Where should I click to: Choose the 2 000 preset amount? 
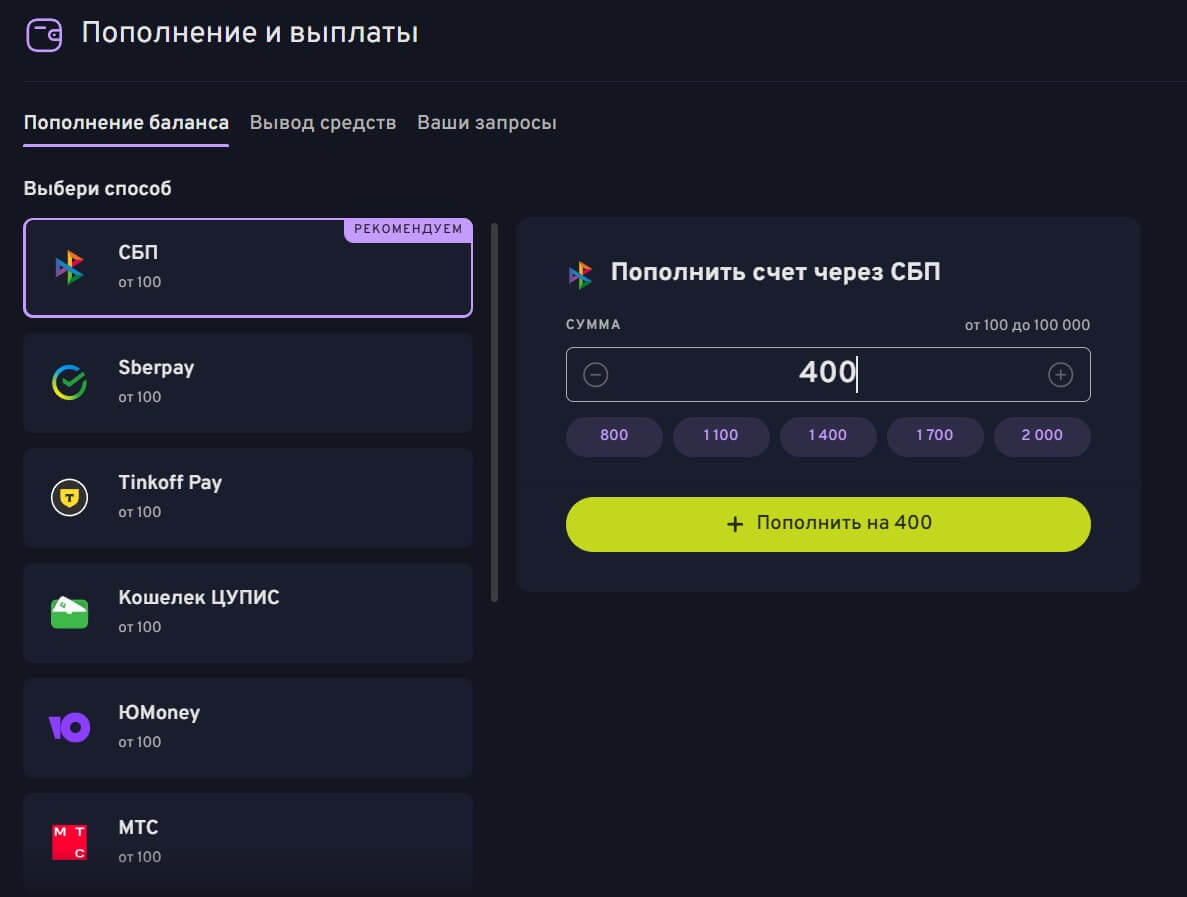(x=1042, y=436)
